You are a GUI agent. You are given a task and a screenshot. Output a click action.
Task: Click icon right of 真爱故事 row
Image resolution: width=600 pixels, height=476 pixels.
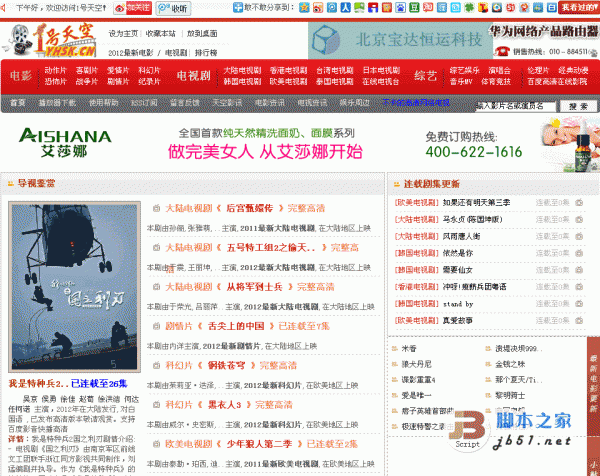pos(579,320)
